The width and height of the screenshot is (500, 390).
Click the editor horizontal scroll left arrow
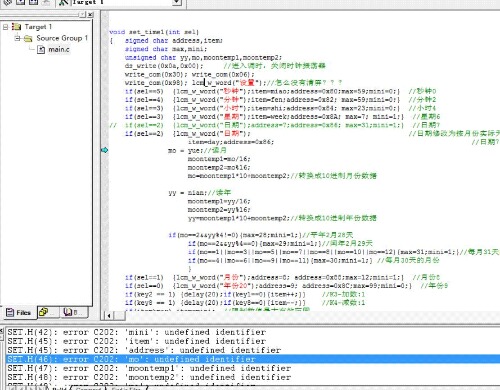pyautogui.click(x=109, y=315)
